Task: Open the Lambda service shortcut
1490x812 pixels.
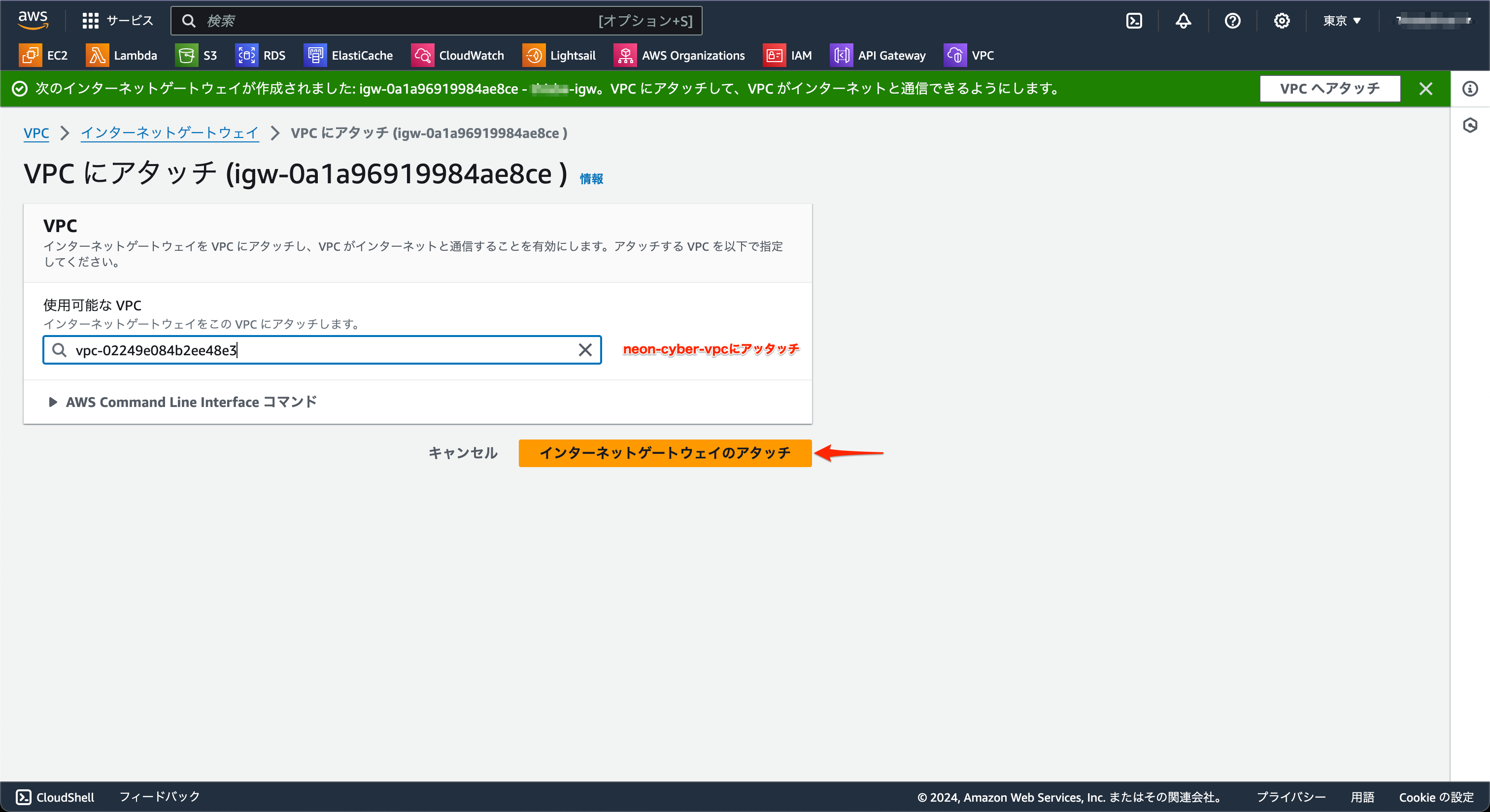Action: (x=122, y=56)
